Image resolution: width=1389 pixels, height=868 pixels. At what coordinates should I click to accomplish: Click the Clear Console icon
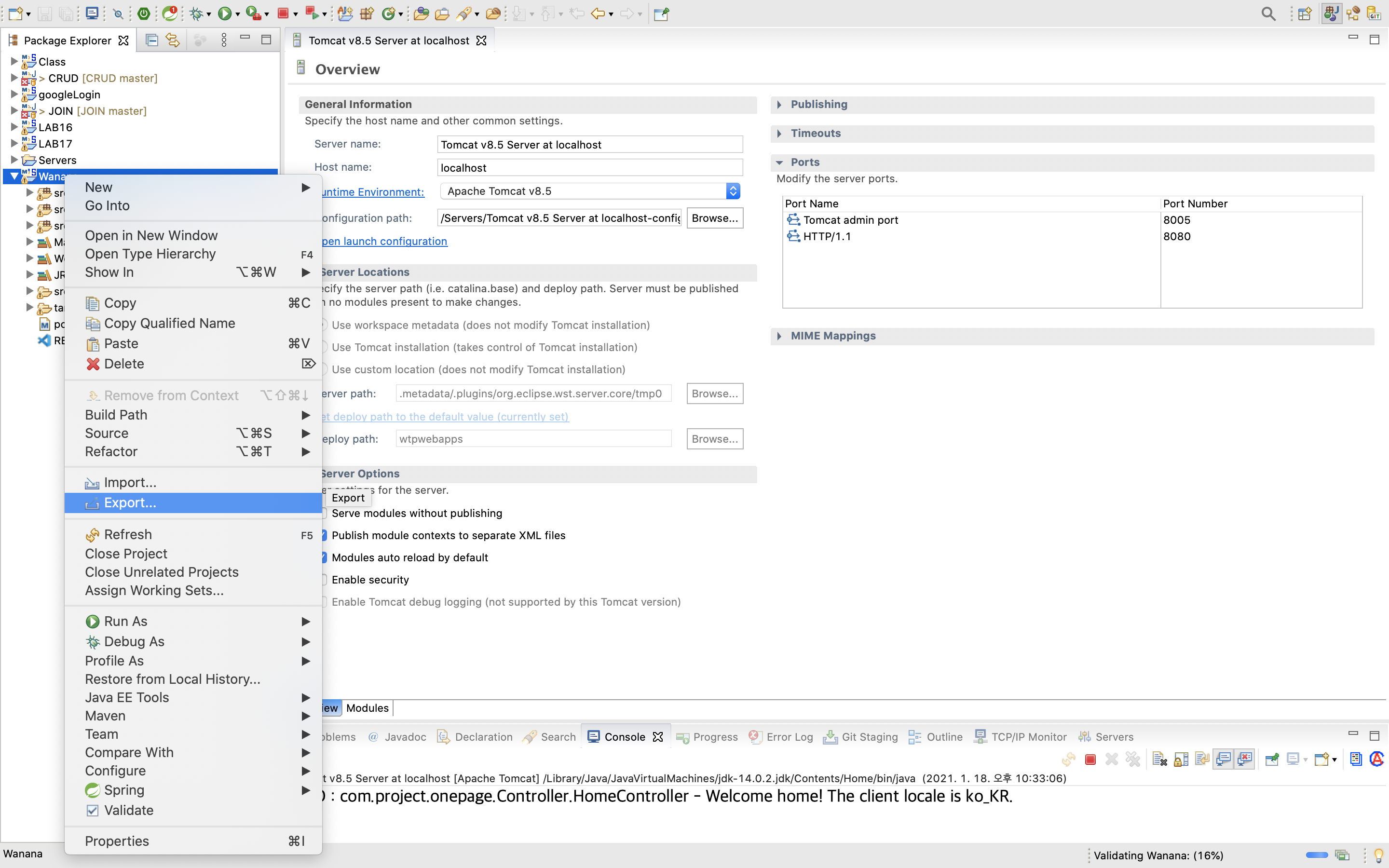point(1159,759)
